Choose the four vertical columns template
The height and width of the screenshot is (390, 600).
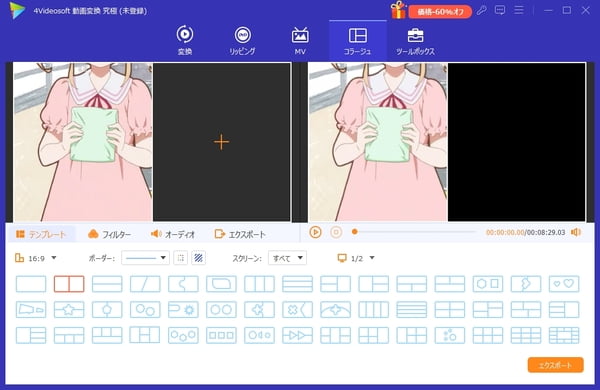373,310
